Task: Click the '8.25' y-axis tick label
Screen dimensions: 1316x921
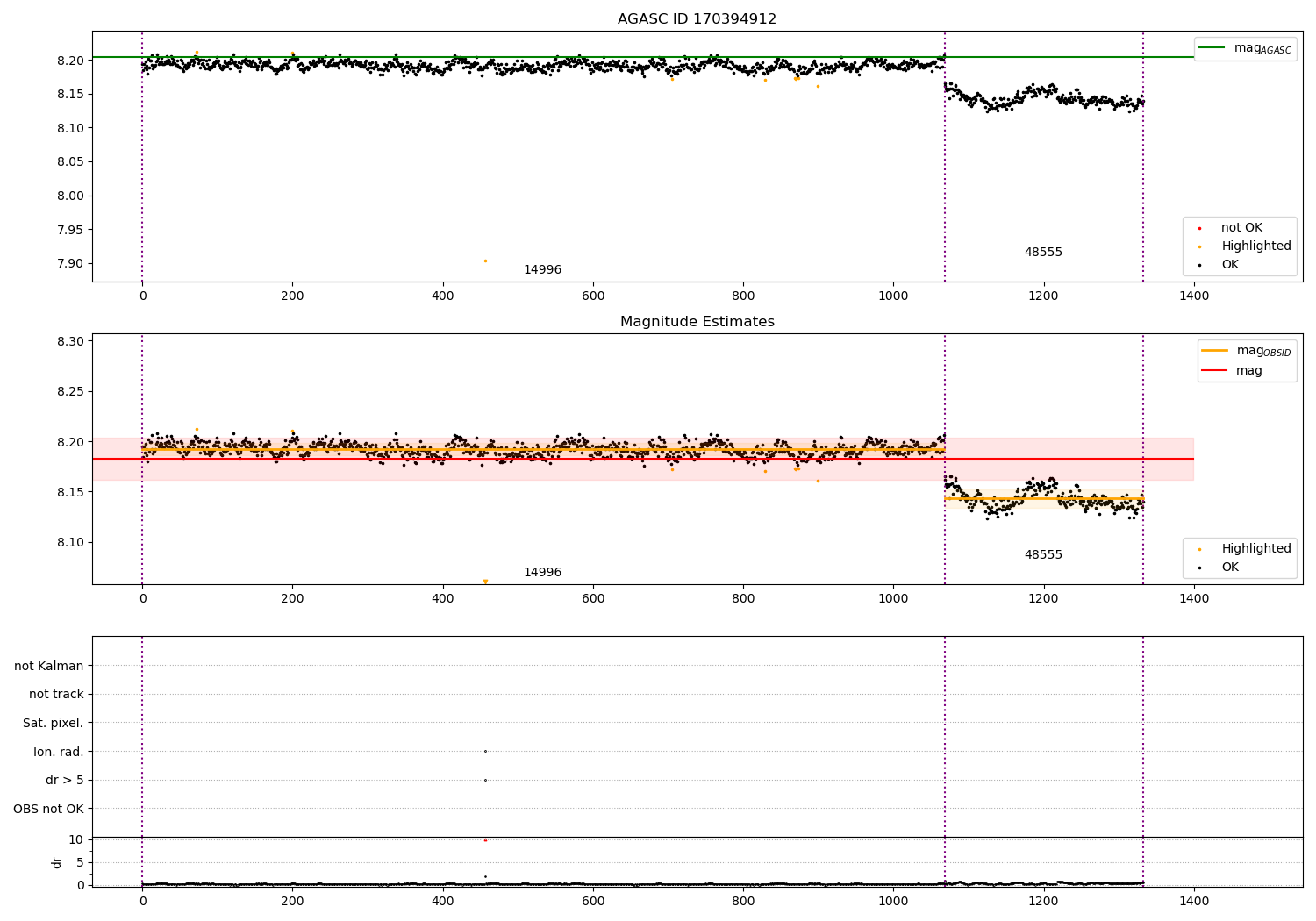Action: [72, 392]
